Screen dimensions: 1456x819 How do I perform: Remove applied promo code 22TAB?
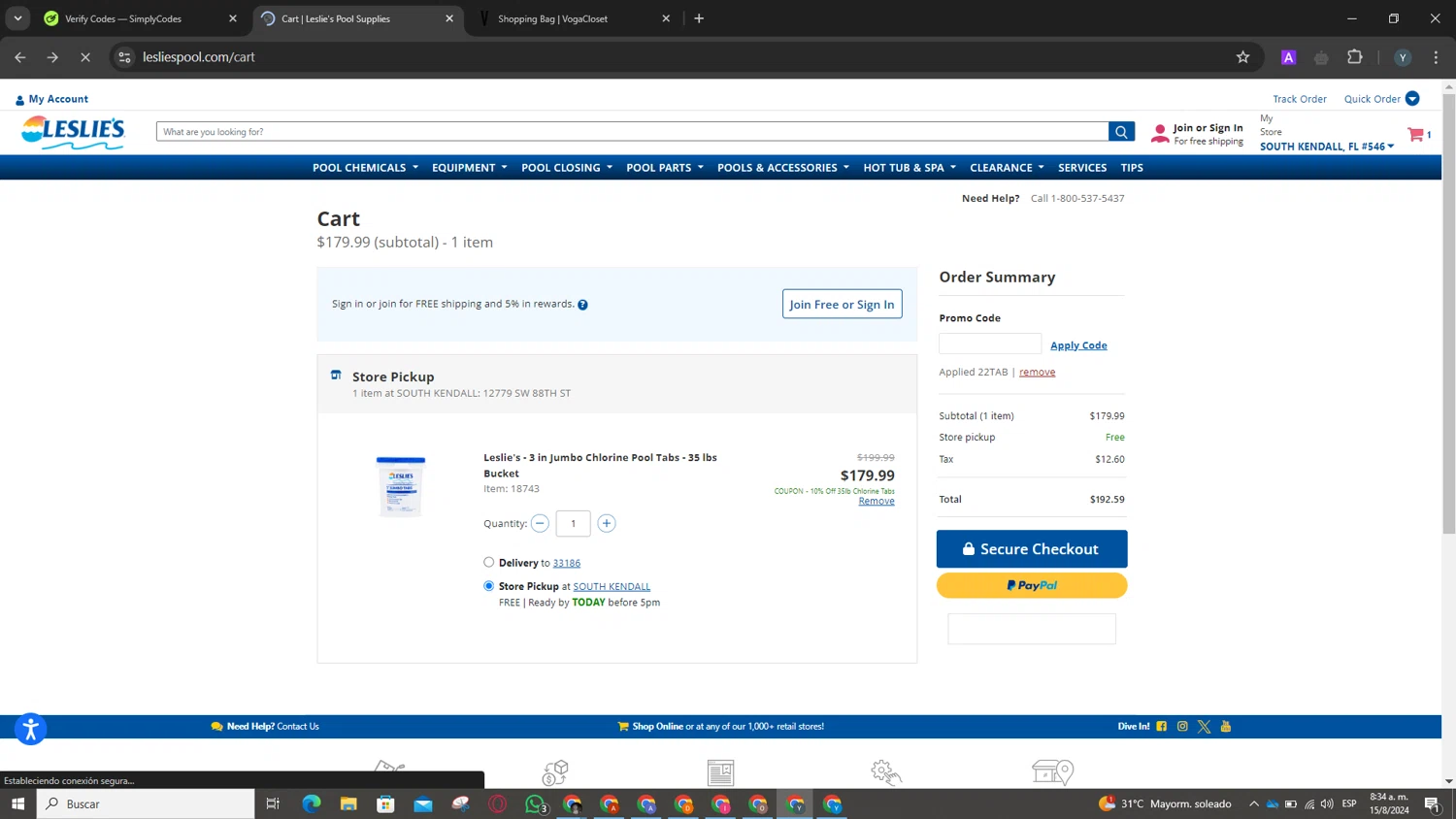(1037, 372)
